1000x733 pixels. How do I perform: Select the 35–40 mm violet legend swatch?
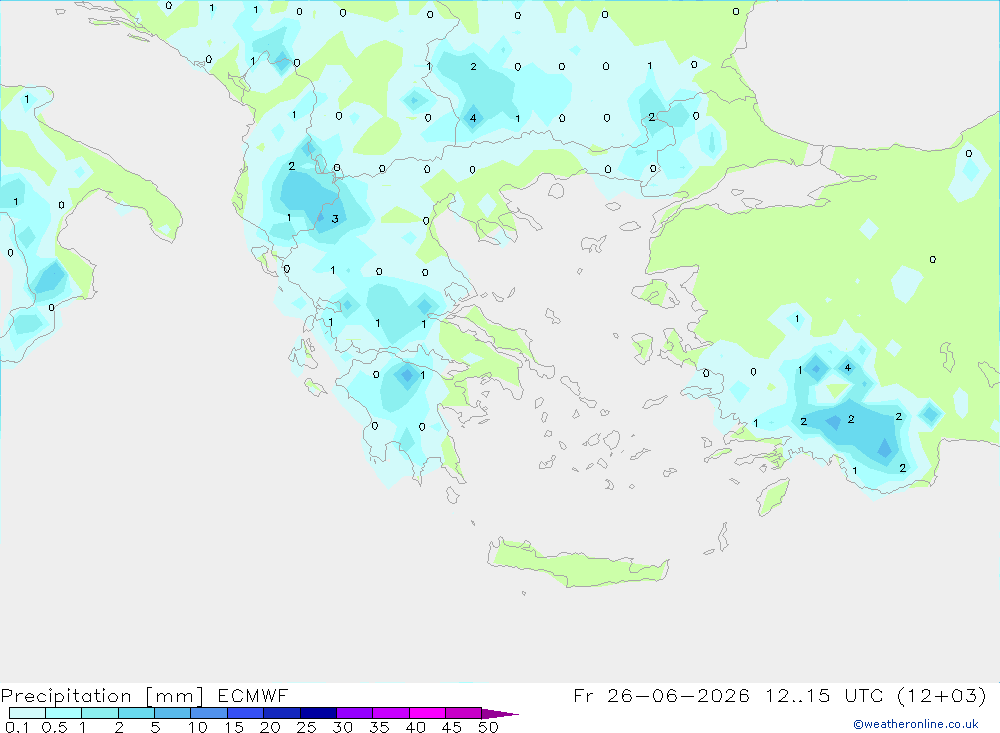tap(390, 713)
